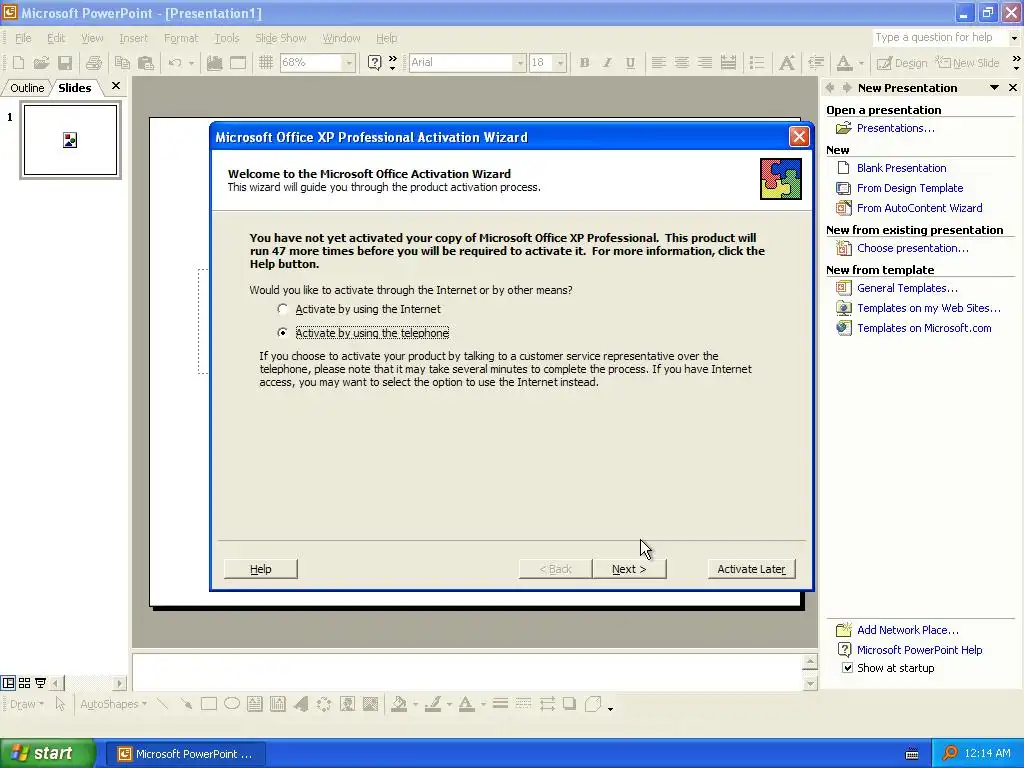Open the font size 18 dropdown

point(560,63)
